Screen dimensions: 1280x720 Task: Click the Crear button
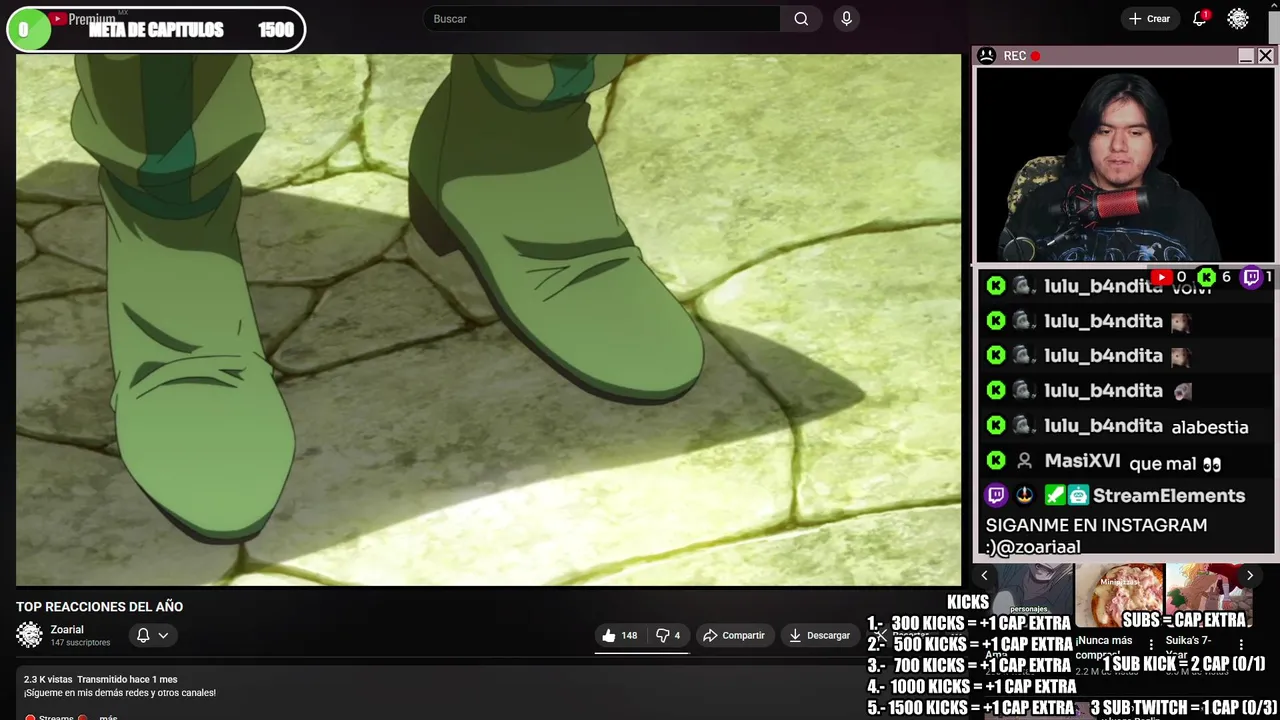pyautogui.click(x=1149, y=19)
